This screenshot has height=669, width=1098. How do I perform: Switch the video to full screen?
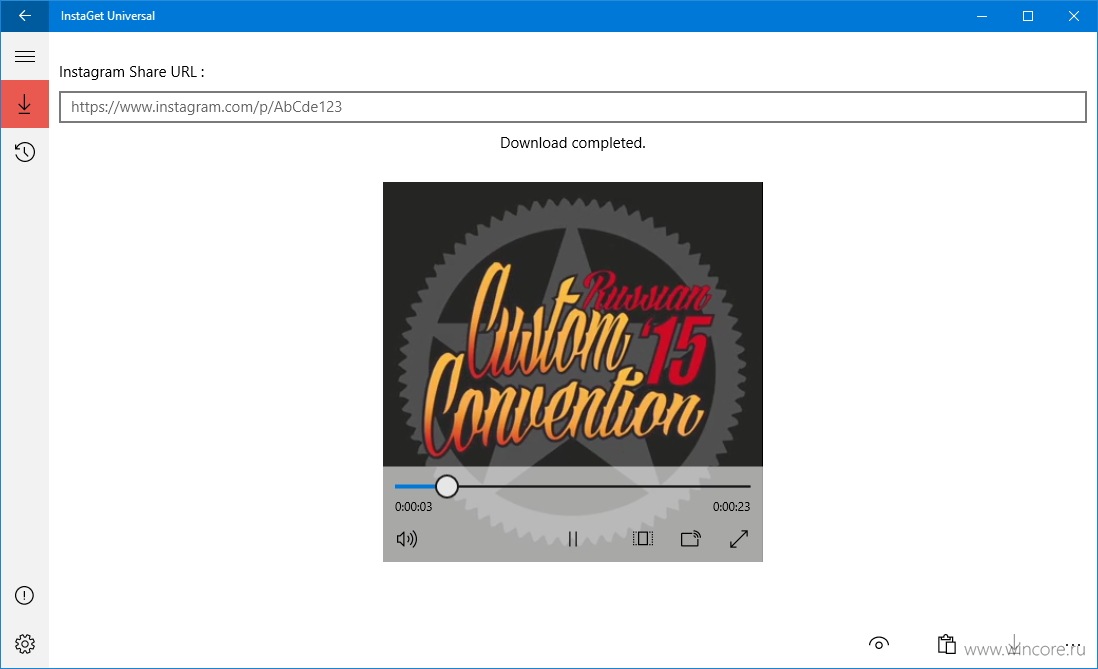(739, 539)
